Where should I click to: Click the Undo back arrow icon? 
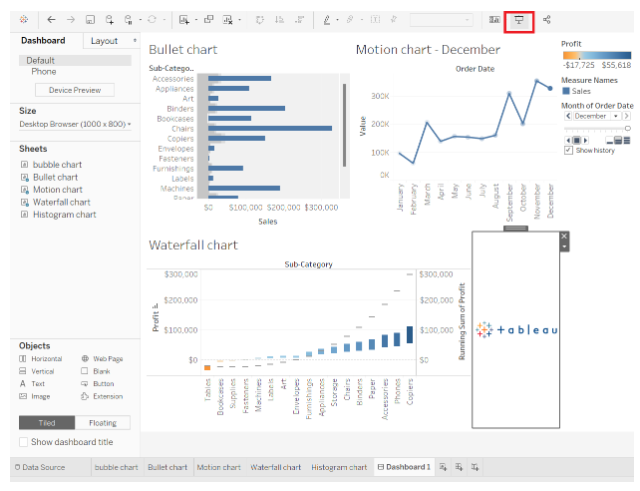tap(51, 20)
